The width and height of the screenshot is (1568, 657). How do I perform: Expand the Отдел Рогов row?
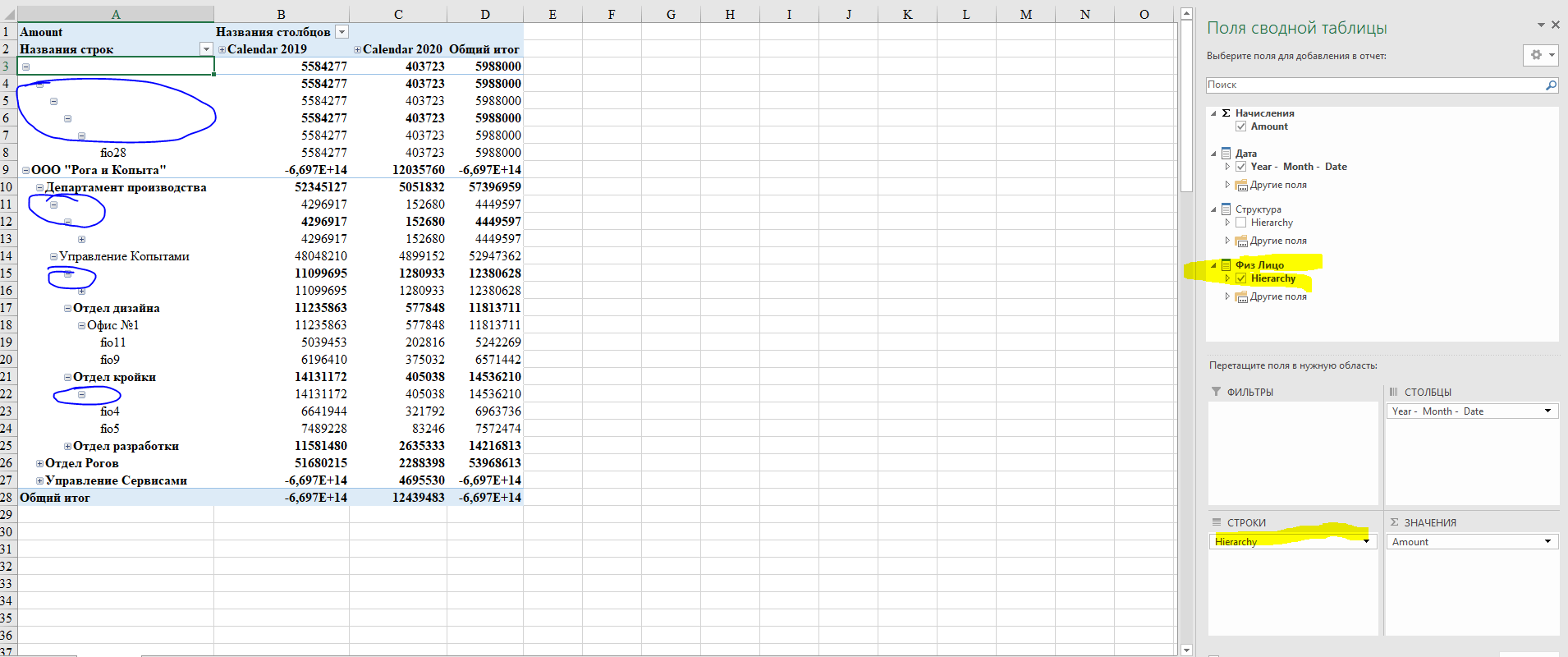pyautogui.click(x=39, y=463)
